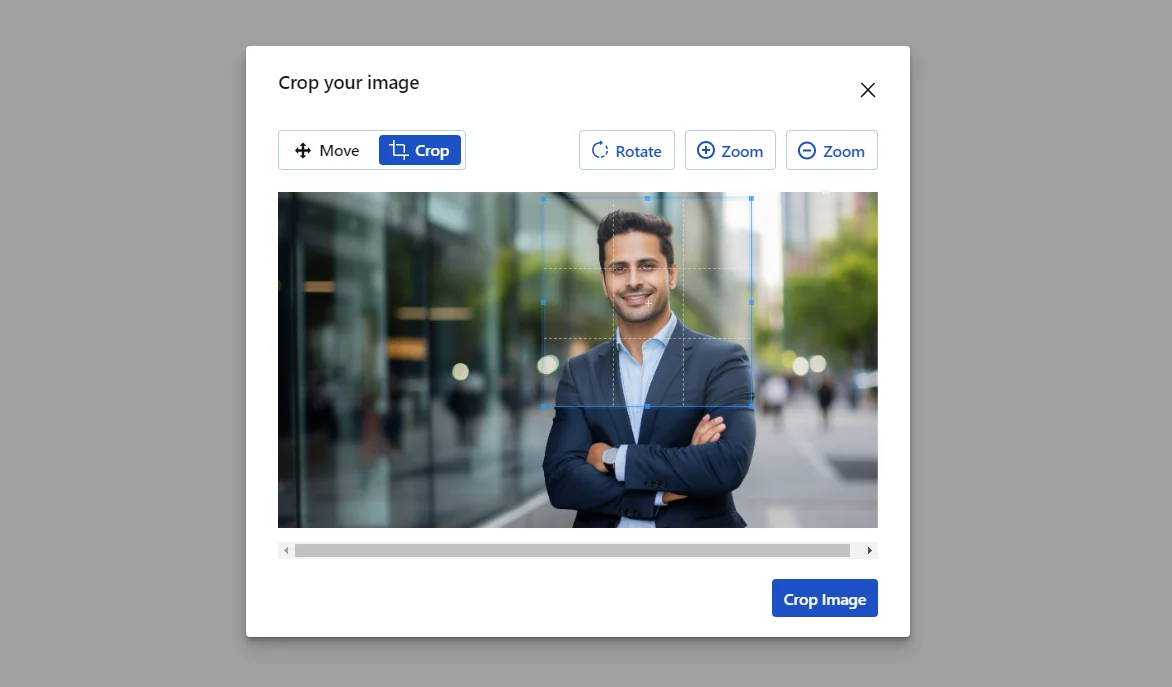Screen dimensions: 1172x687
Task: Click the crop box left edge middle handle
Action: [x=543, y=303]
